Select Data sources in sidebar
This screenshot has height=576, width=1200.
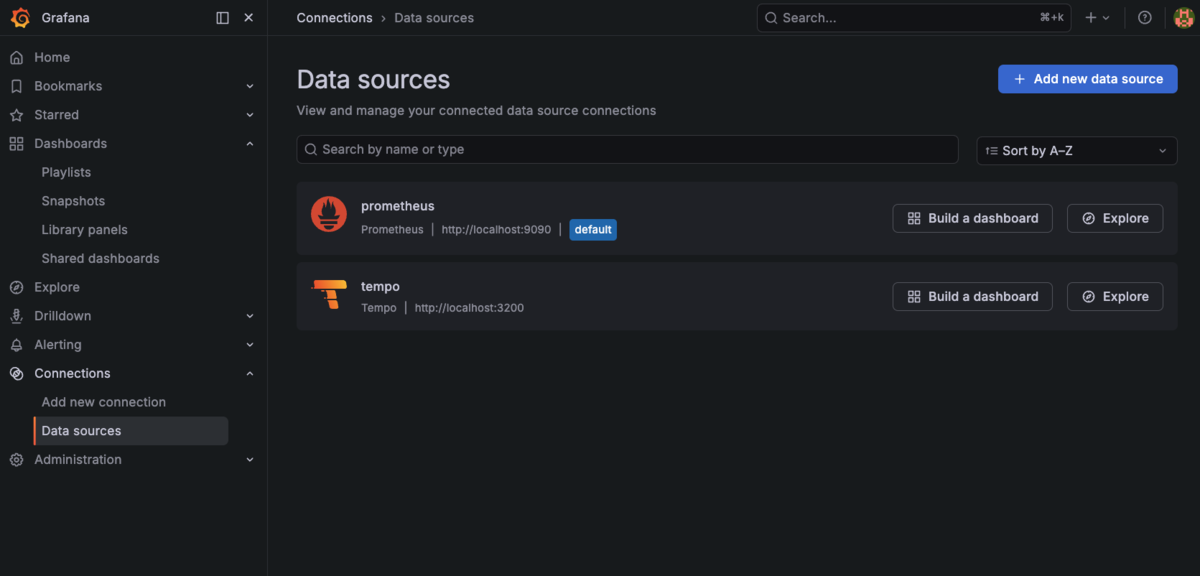[131, 431]
